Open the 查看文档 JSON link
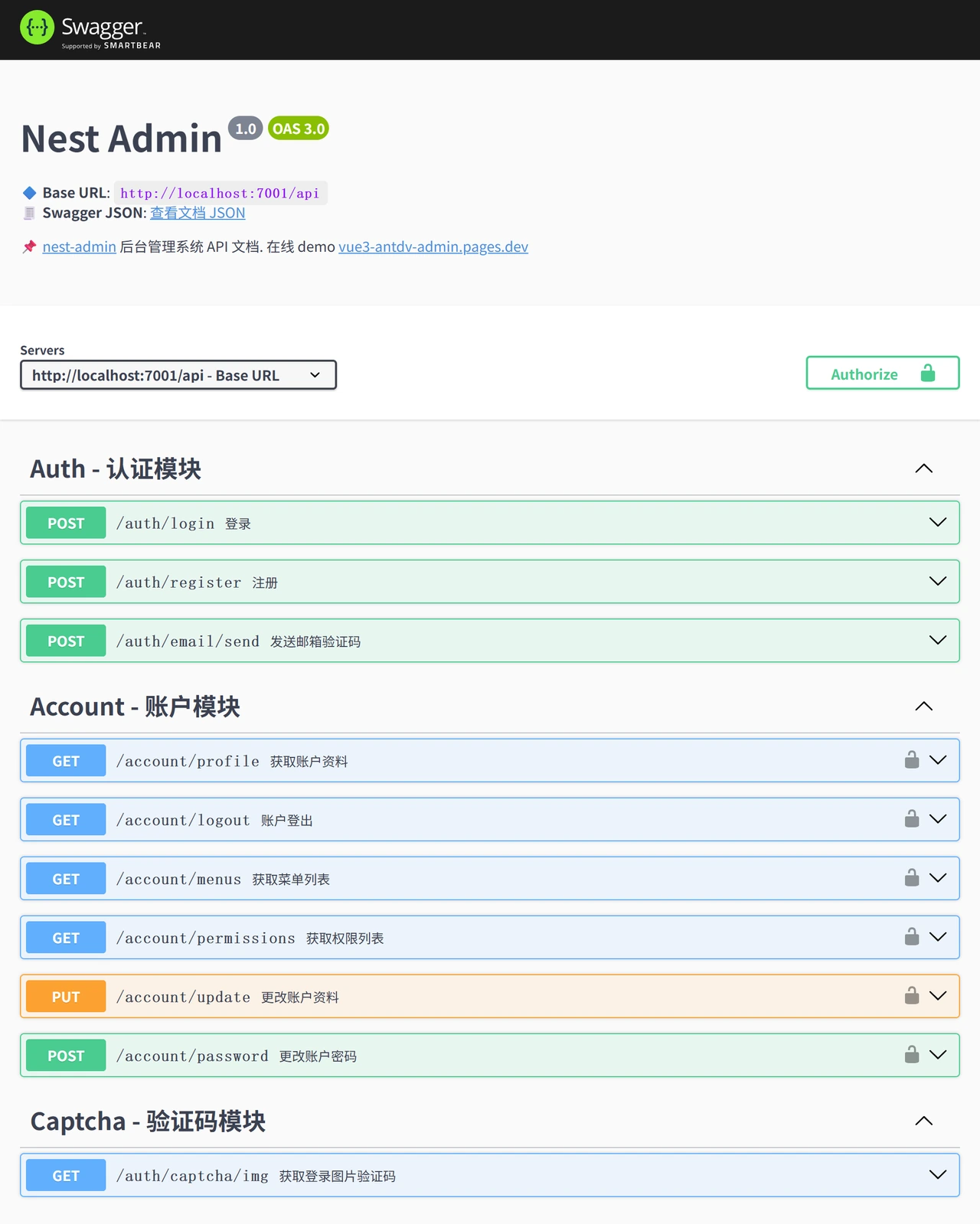980x1224 pixels. pos(198,213)
